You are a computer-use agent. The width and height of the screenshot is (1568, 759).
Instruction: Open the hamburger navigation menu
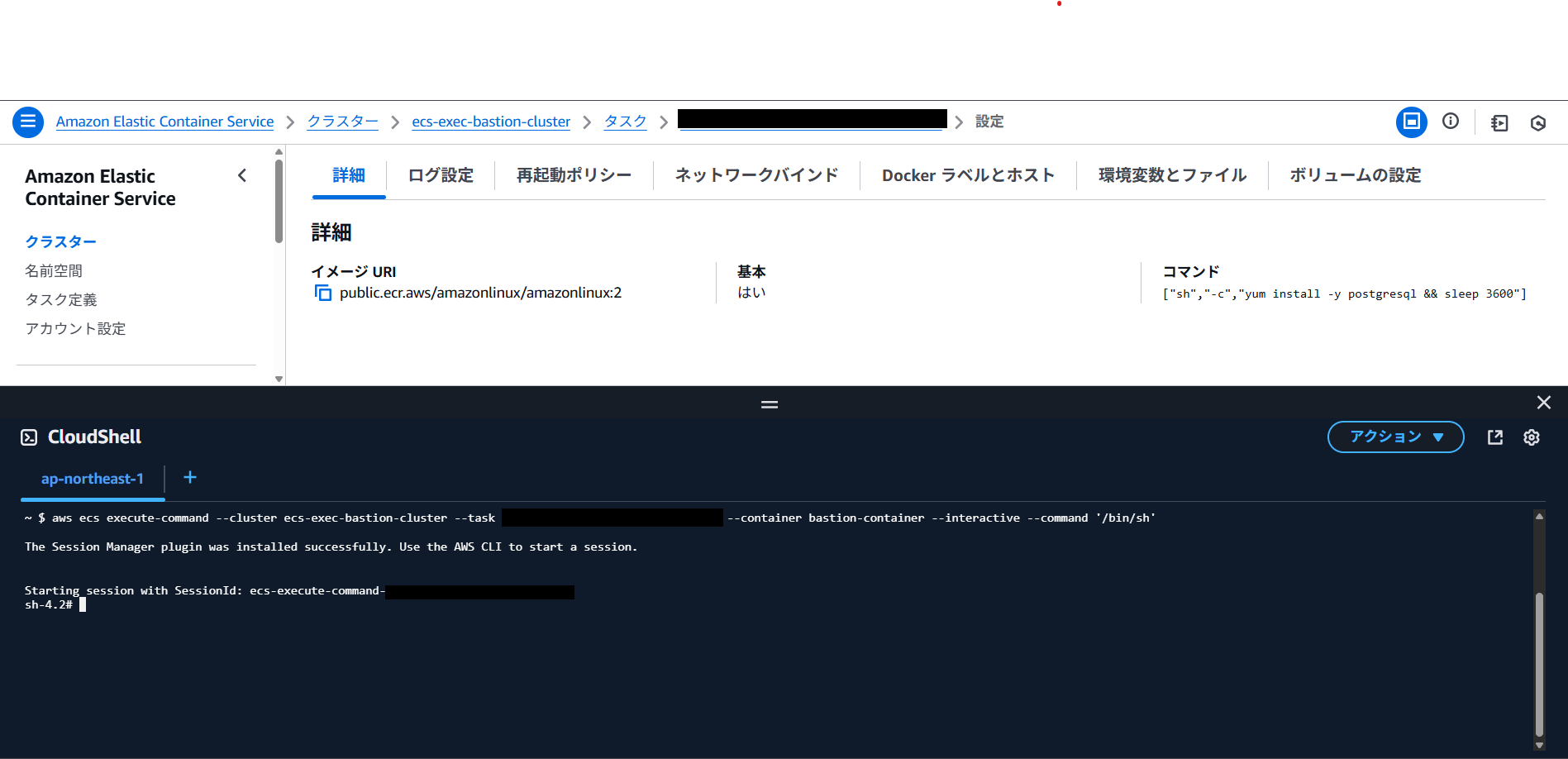28,122
